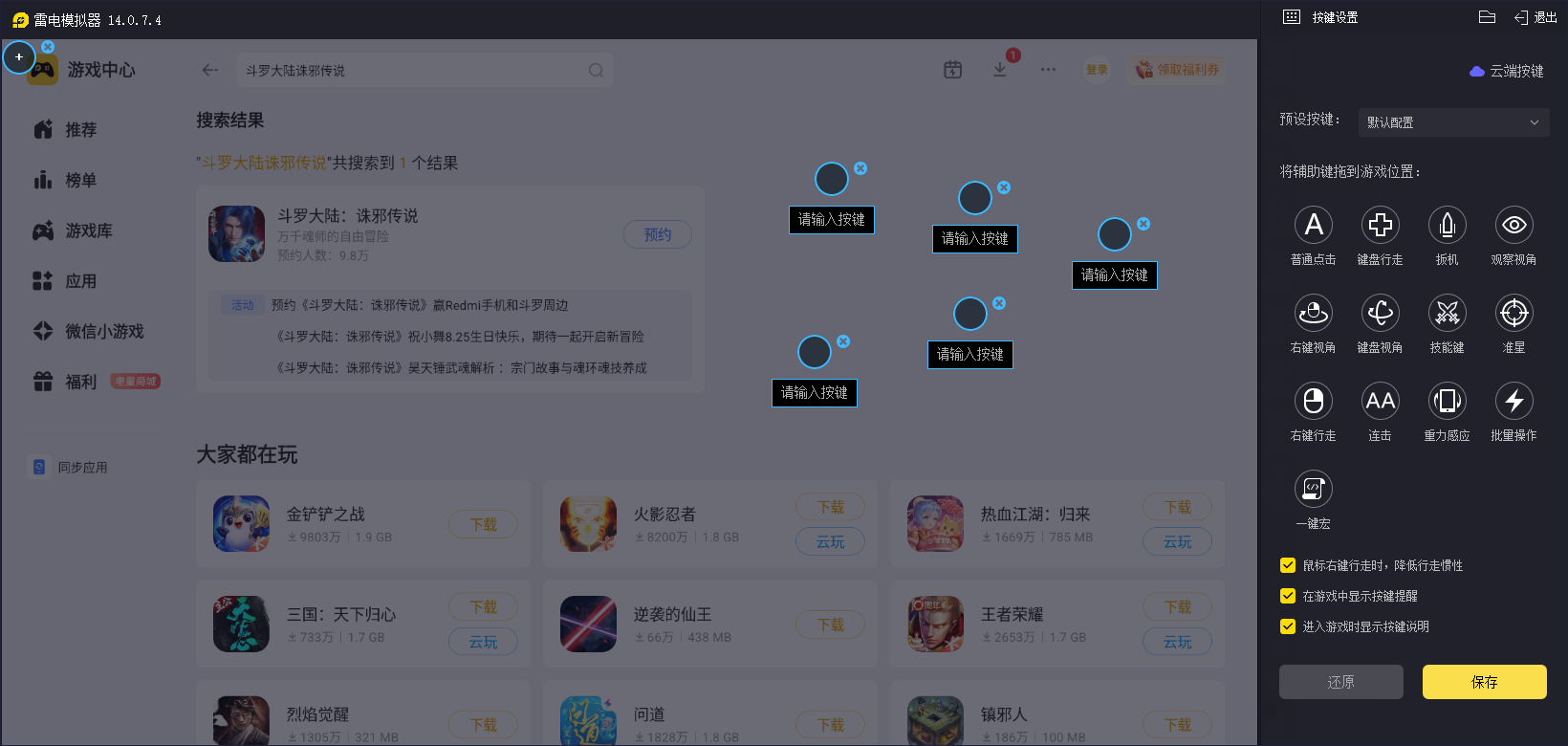Viewport: 1568px width, 746px height.
Task: Download 王者荣耀
Action: click(1178, 607)
